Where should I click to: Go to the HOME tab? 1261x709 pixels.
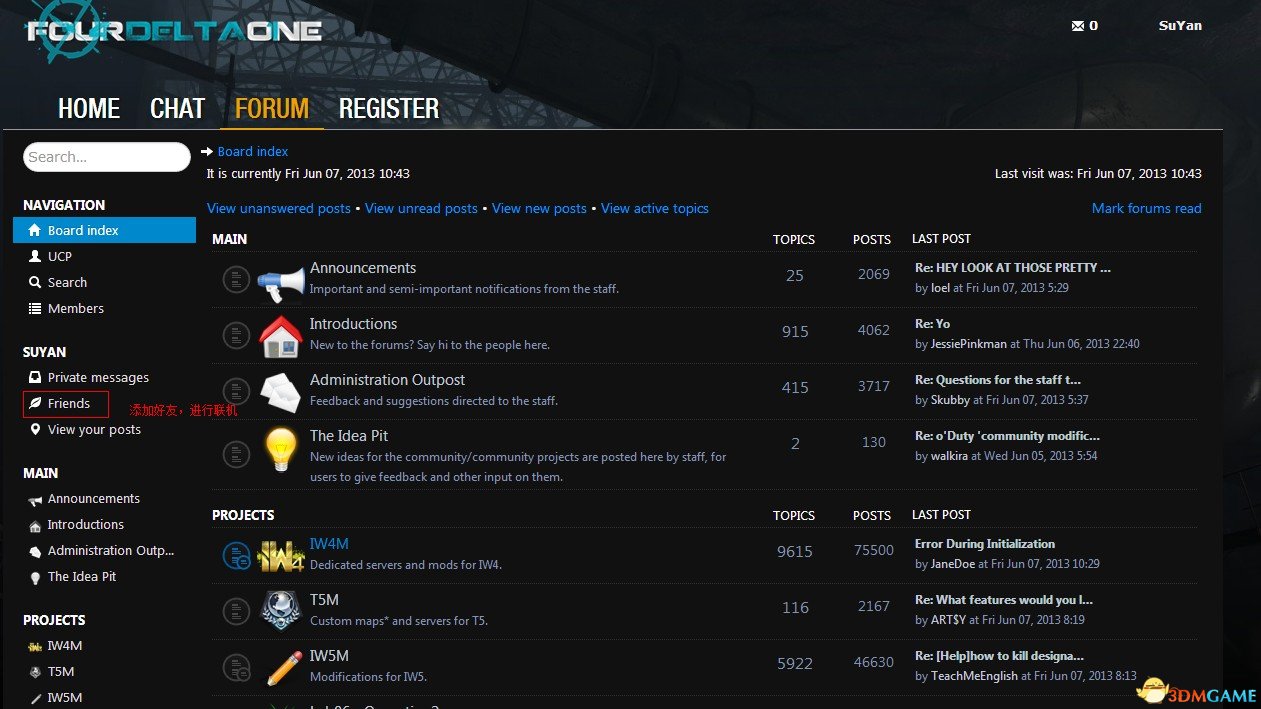[89, 109]
